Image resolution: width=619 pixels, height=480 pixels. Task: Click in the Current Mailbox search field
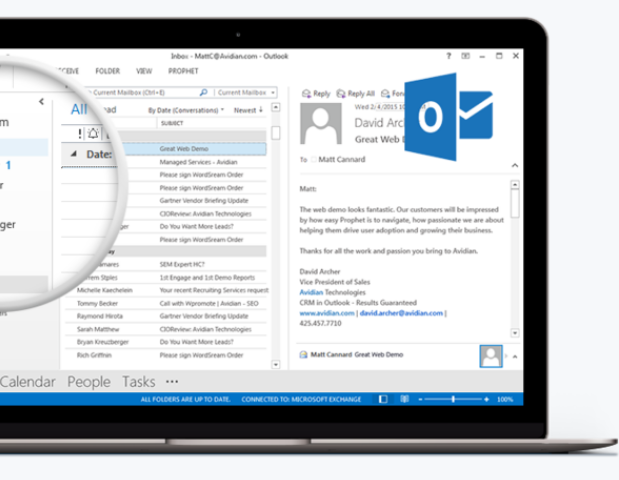(x=146, y=92)
